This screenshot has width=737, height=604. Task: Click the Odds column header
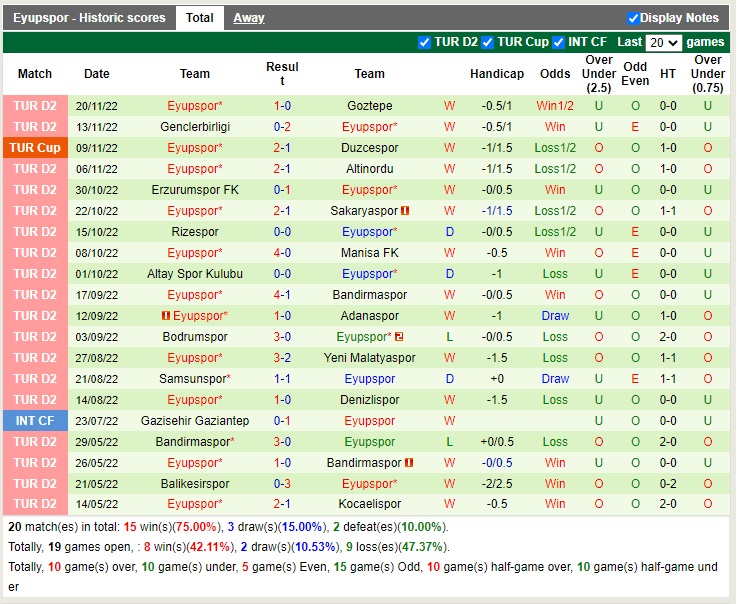coord(555,74)
